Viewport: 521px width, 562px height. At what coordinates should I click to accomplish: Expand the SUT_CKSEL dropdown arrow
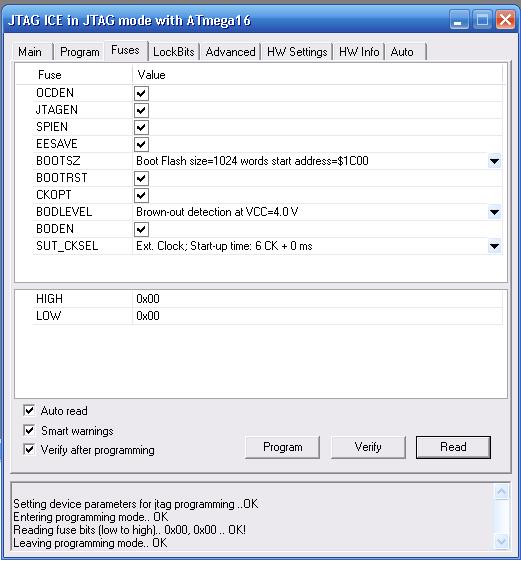click(x=494, y=246)
